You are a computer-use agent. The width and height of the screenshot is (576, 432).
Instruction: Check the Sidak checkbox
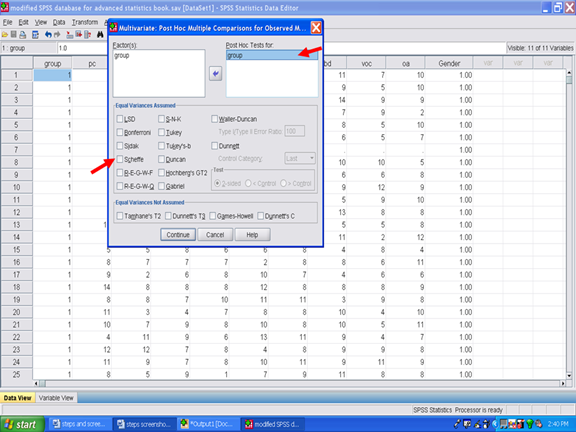point(120,146)
